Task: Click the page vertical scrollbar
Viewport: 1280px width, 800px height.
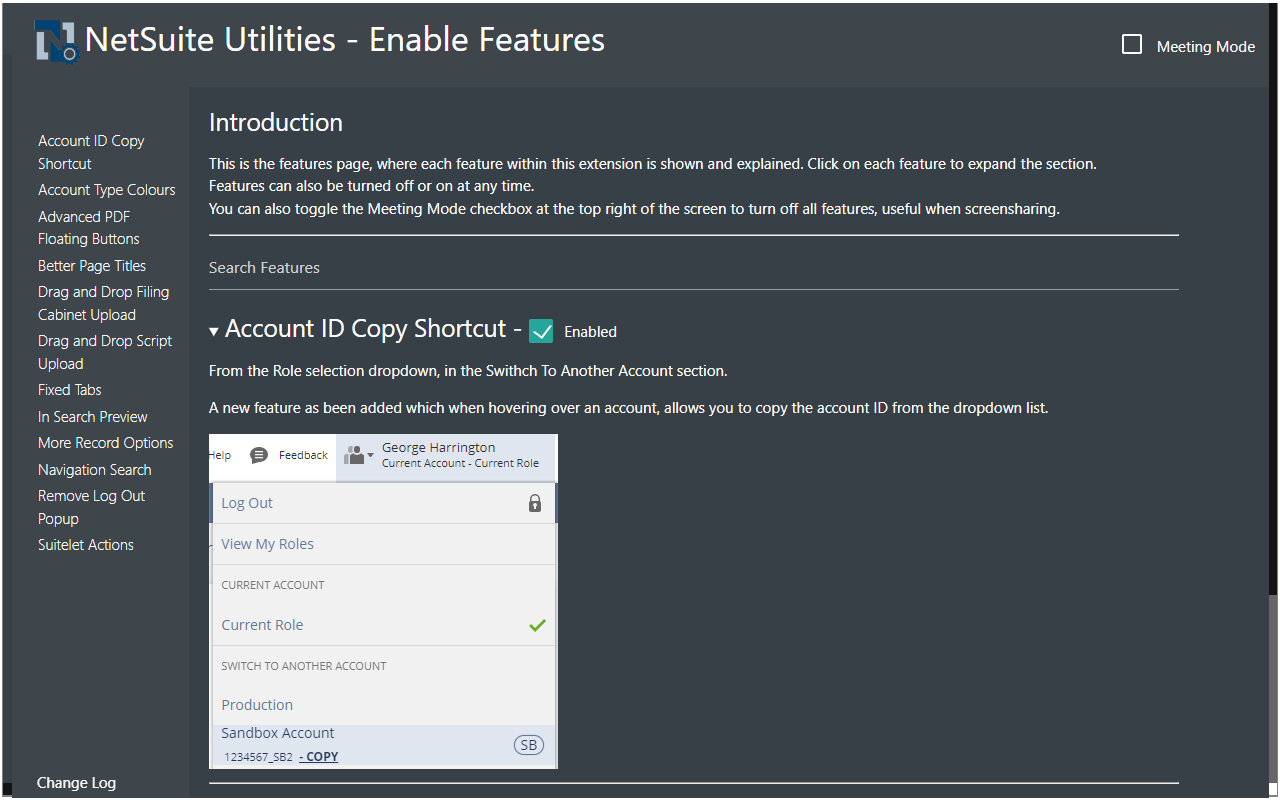Action: tap(1273, 690)
